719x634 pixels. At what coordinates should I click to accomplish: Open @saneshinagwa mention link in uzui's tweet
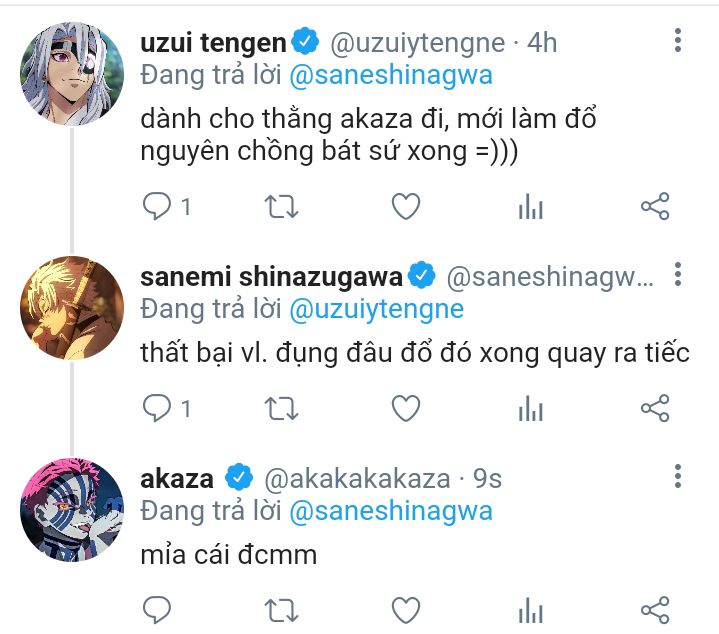391,75
